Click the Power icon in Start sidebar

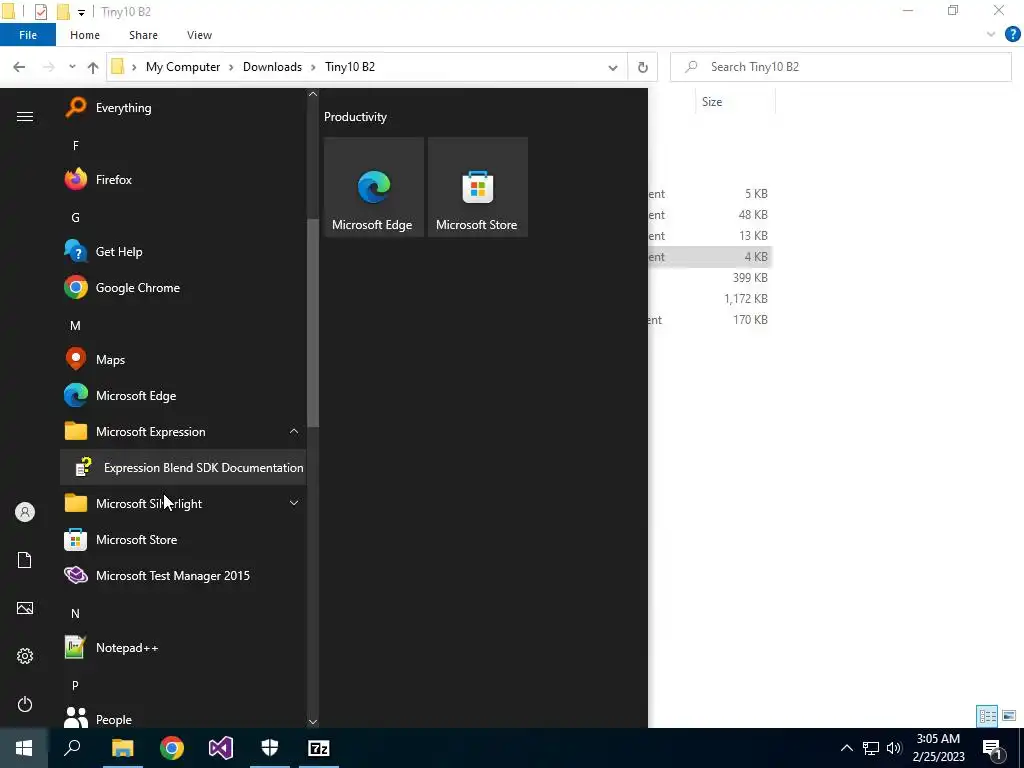pyautogui.click(x=25, y=704)
